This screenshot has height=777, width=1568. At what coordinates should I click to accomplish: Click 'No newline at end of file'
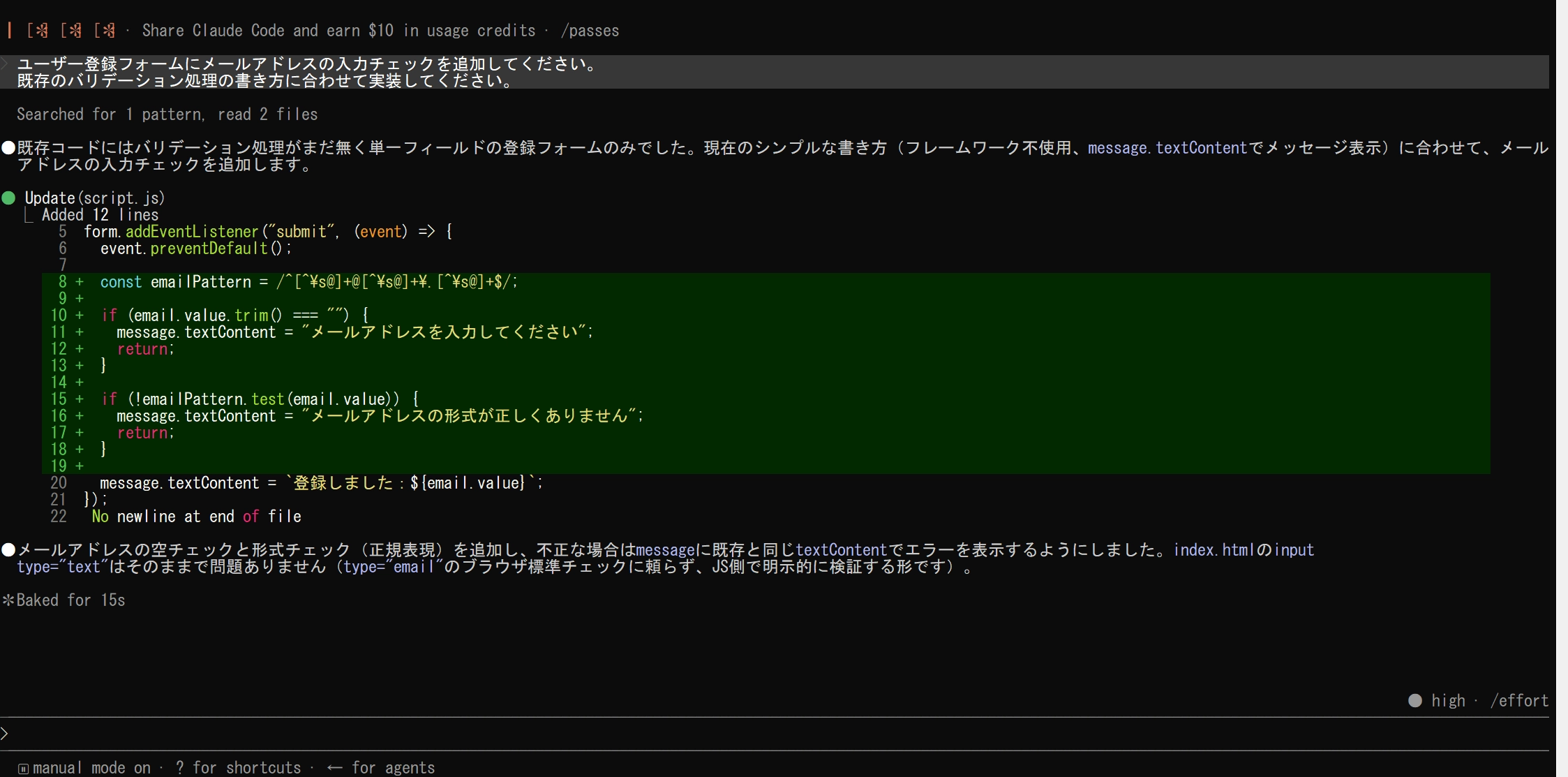click(x=197, y=517)
